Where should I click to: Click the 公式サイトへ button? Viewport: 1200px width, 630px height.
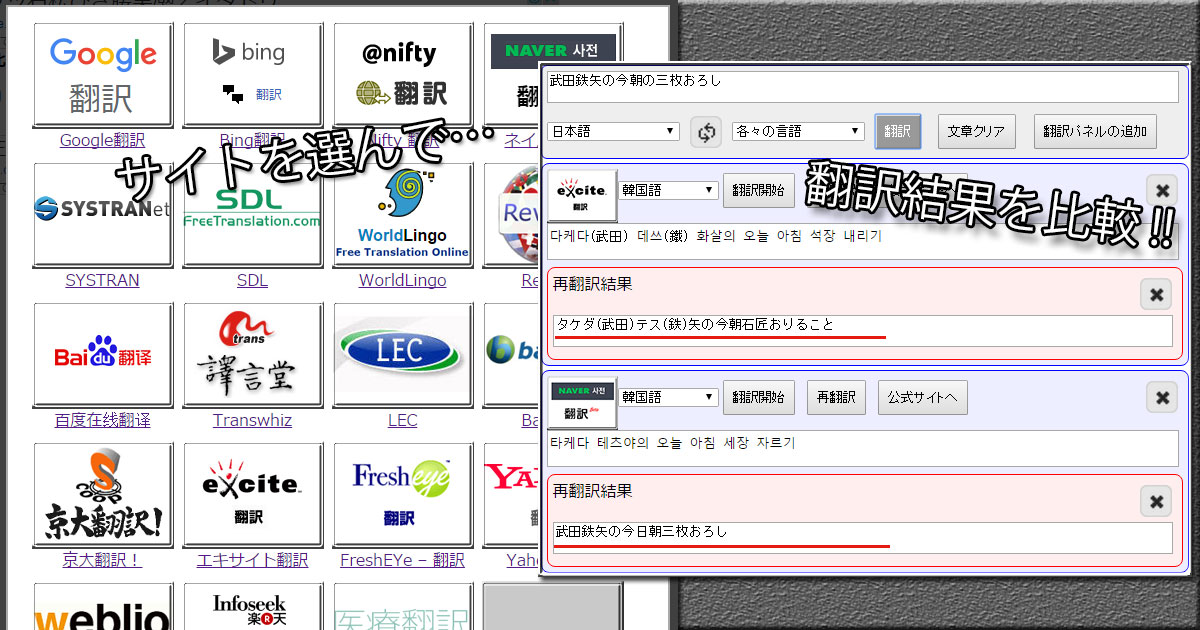tap(922, 398)
